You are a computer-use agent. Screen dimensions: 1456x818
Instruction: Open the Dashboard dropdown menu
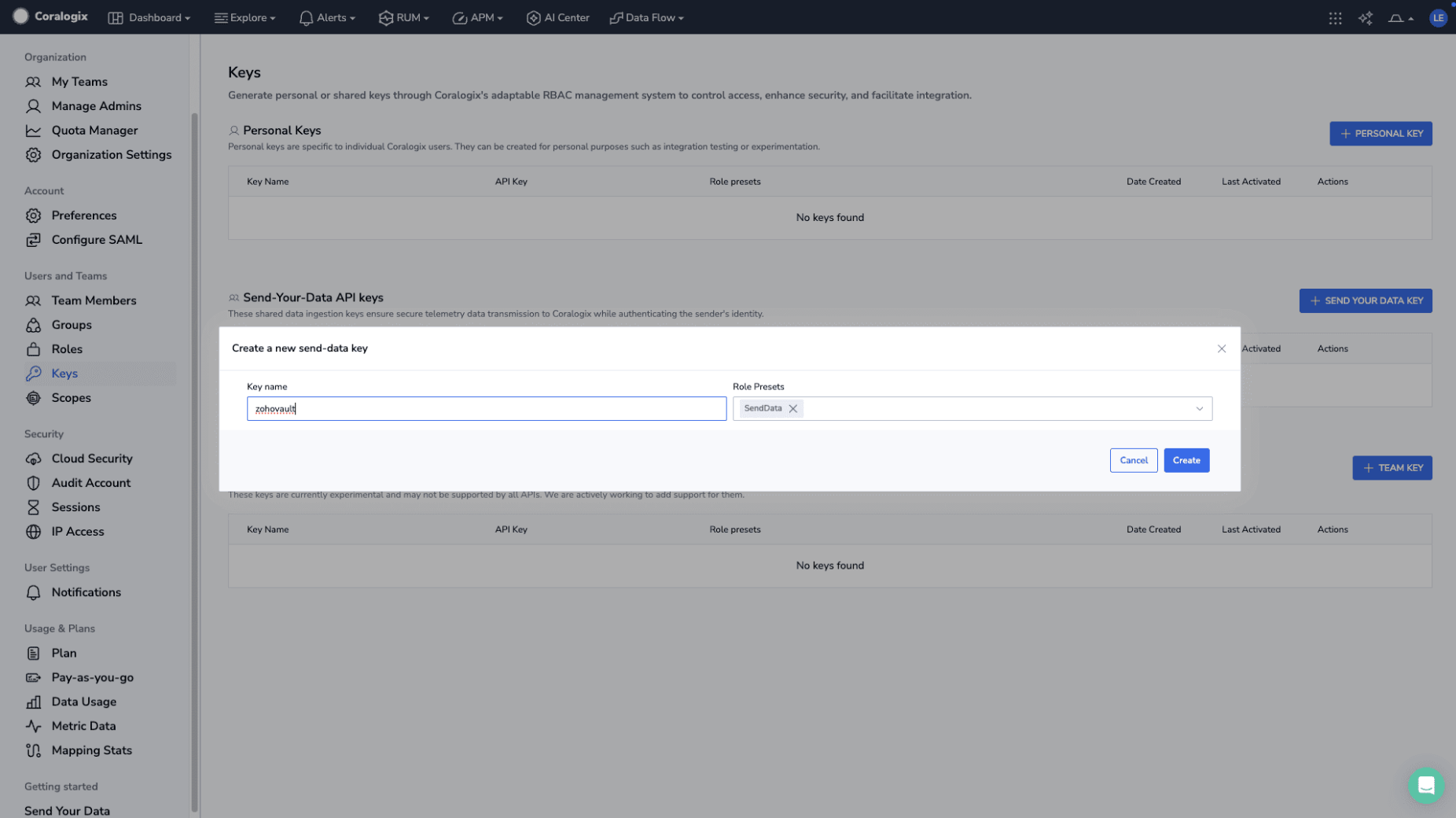pos(149,17)
